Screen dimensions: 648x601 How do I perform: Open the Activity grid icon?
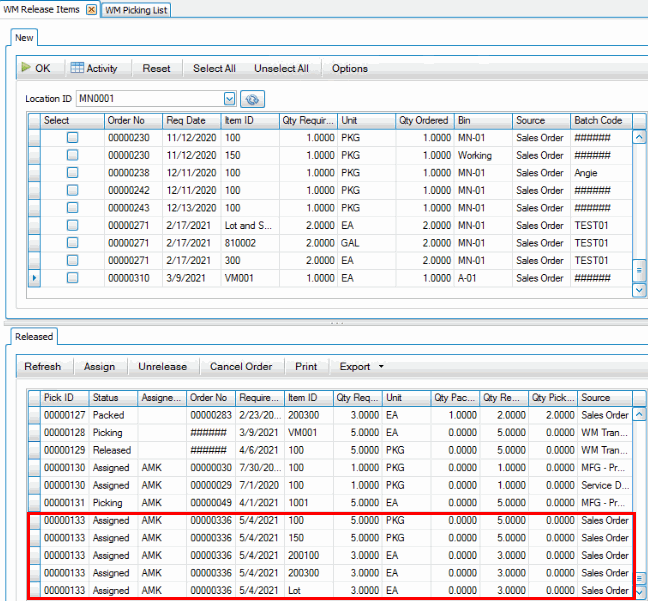click(77, 69)
